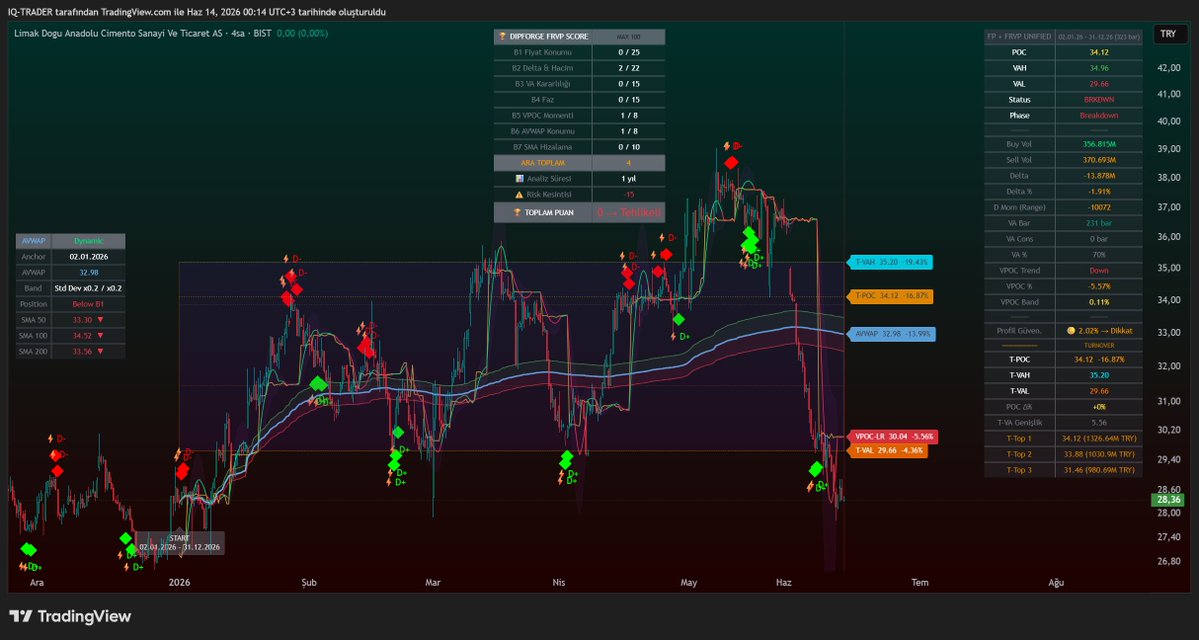This screenshot has height=640, width=1199.
Task: Click the T-Top 3 value 31.46 (980.69M TRY)
Action: 1098,469
